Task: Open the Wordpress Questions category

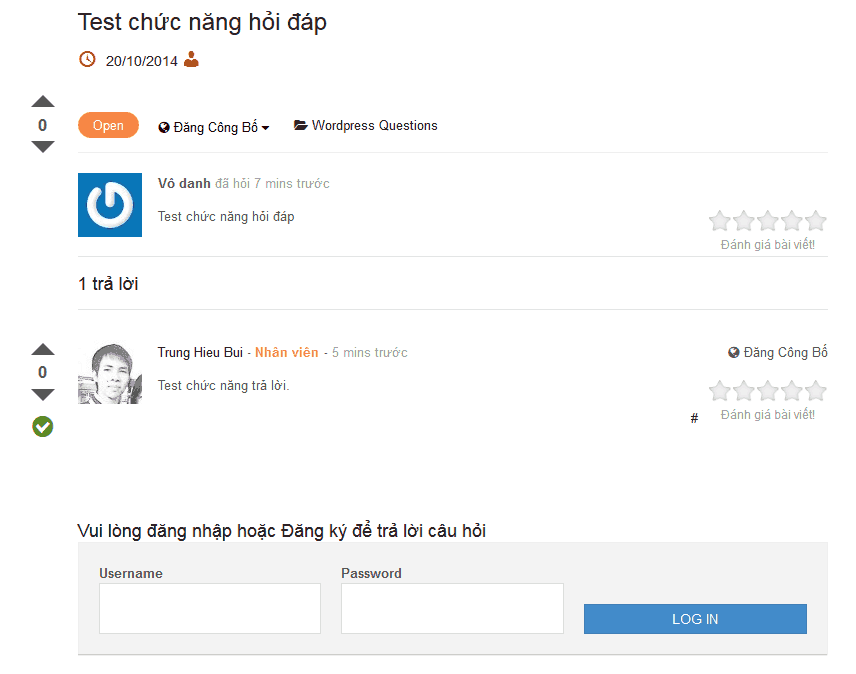Action: 373,125
